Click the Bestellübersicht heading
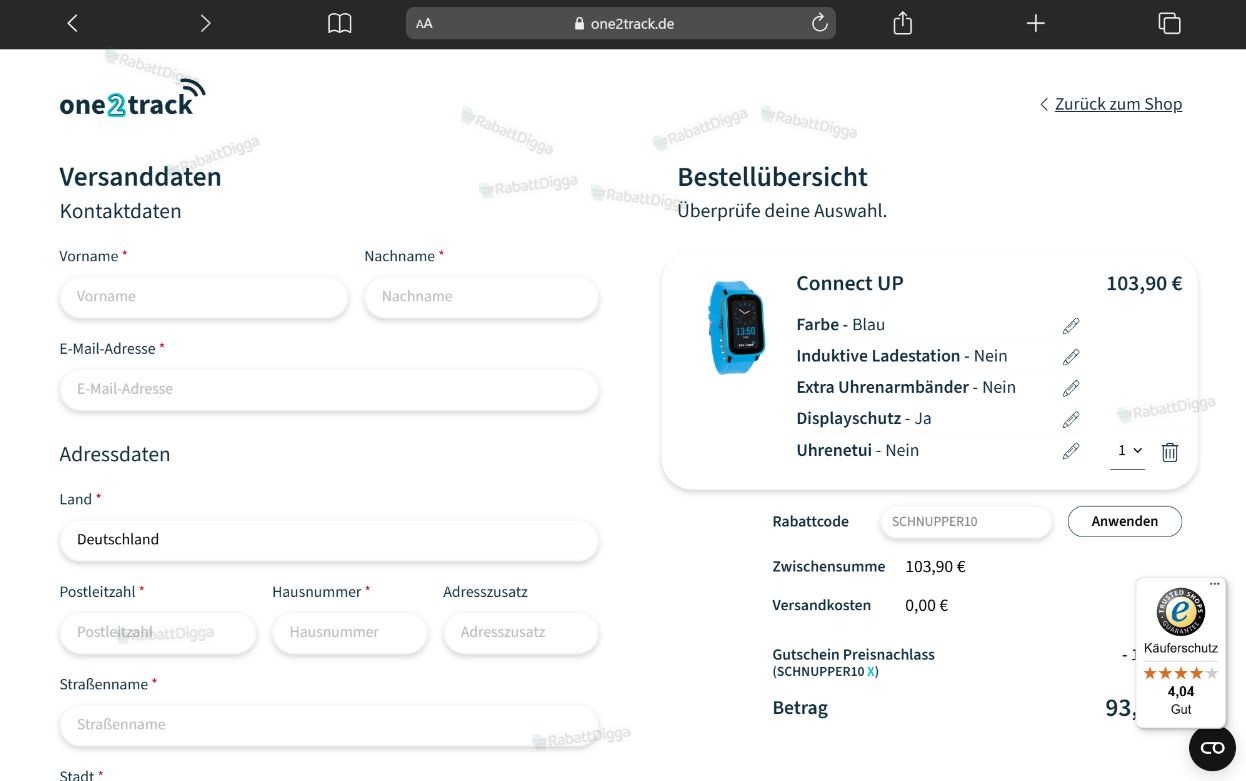The width and height of the screenshot is (1246, 781). point(772,177)
